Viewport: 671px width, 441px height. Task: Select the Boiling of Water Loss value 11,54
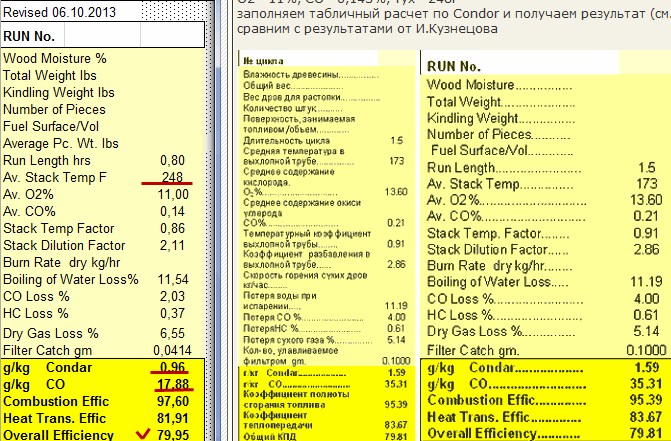coord(173,279)
